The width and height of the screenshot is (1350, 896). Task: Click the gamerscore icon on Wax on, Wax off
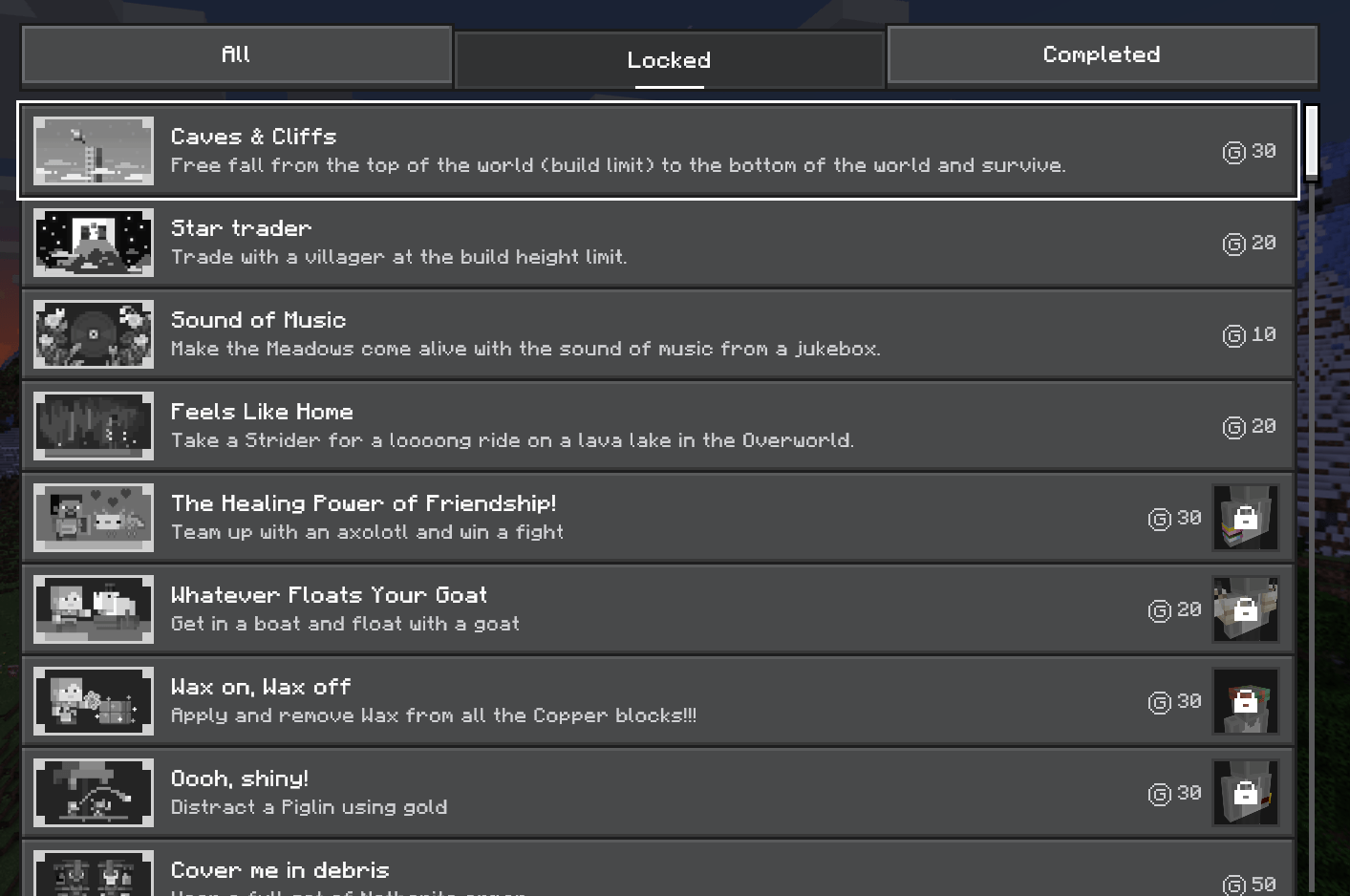[1160, 702]
